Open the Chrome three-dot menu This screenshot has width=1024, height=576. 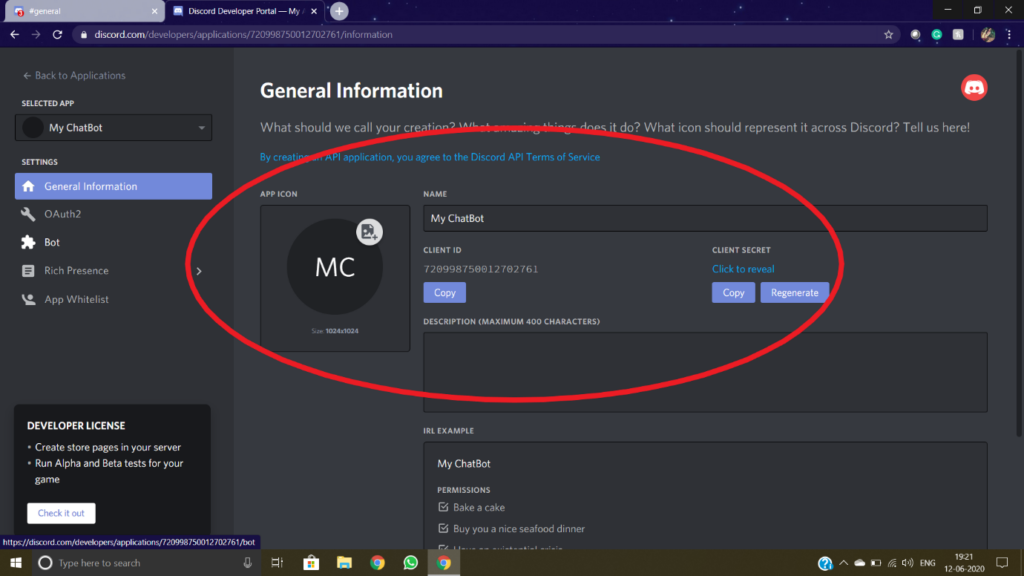tap(1009, 35)
